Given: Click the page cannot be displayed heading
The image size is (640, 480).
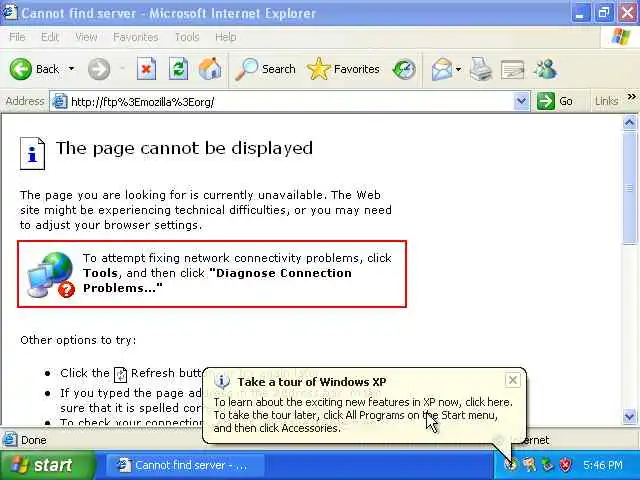Looking at the screenshot, I should 184,149.
